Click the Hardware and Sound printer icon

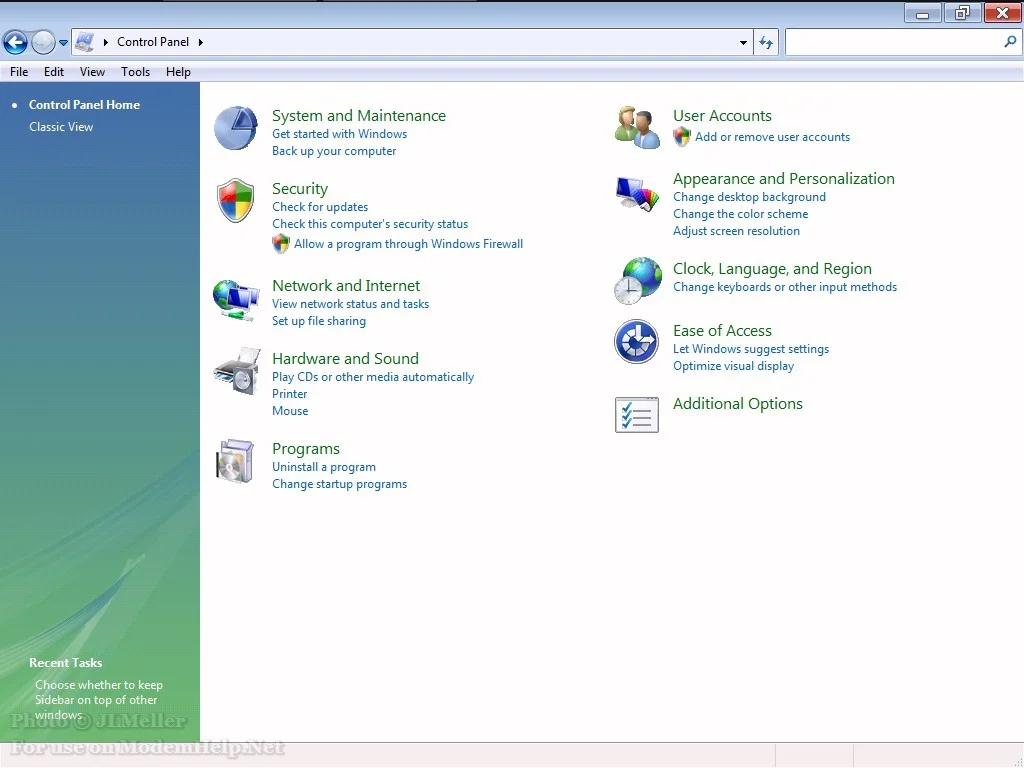coord(236,372)
